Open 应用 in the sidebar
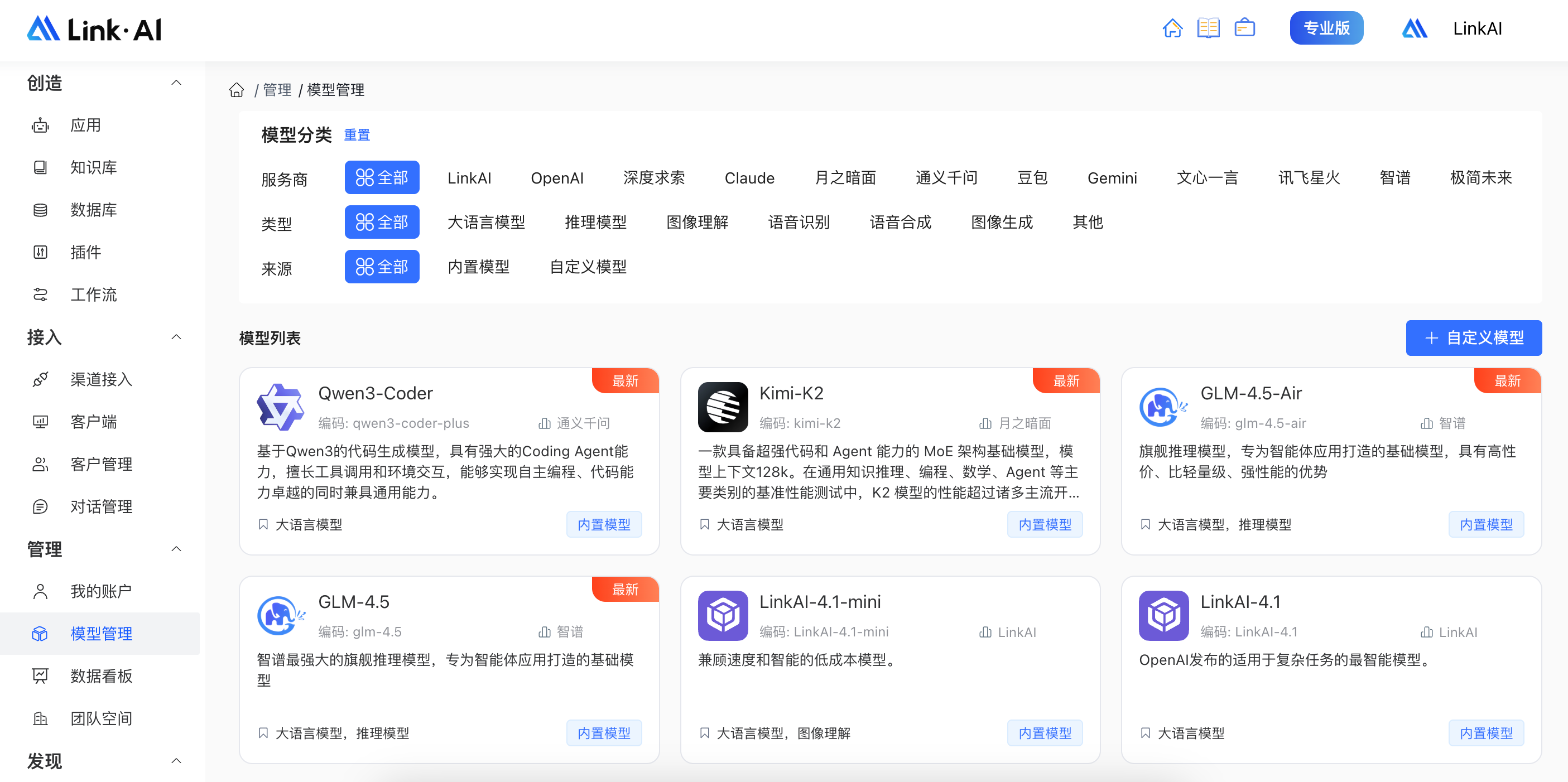This screenshot has height=782, width=1568. [100, 125]
